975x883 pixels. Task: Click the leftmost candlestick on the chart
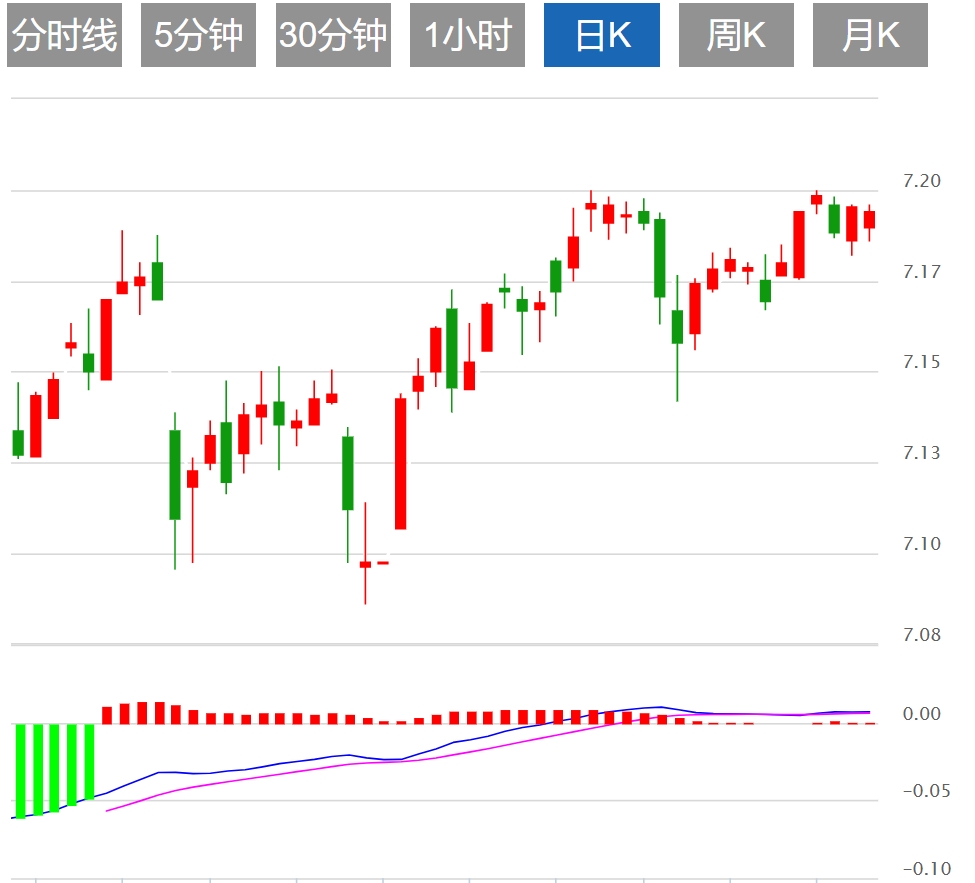pyautogui.click(x=18, y=442)
